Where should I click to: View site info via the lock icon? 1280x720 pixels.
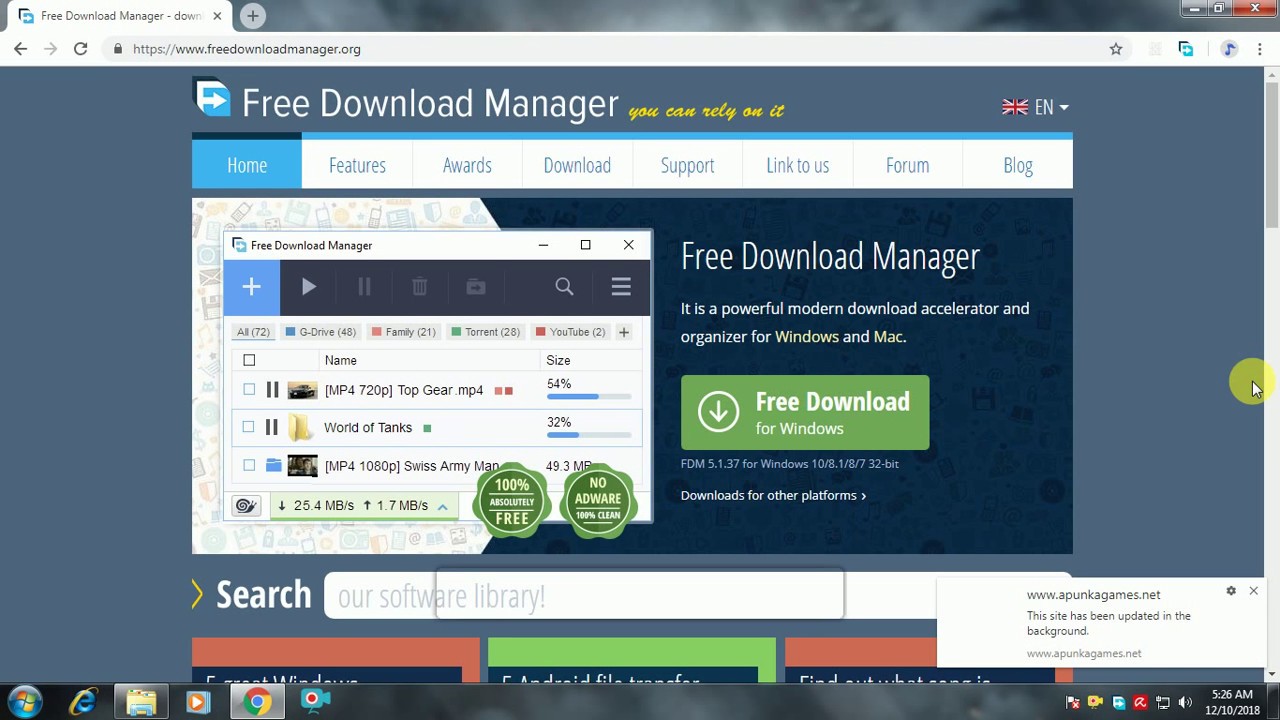coord(118,48)
